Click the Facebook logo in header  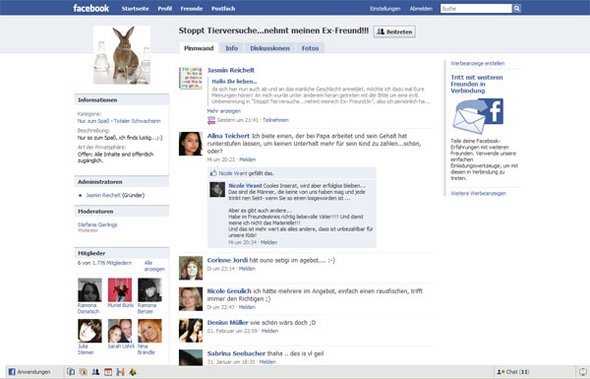point(91,8)
